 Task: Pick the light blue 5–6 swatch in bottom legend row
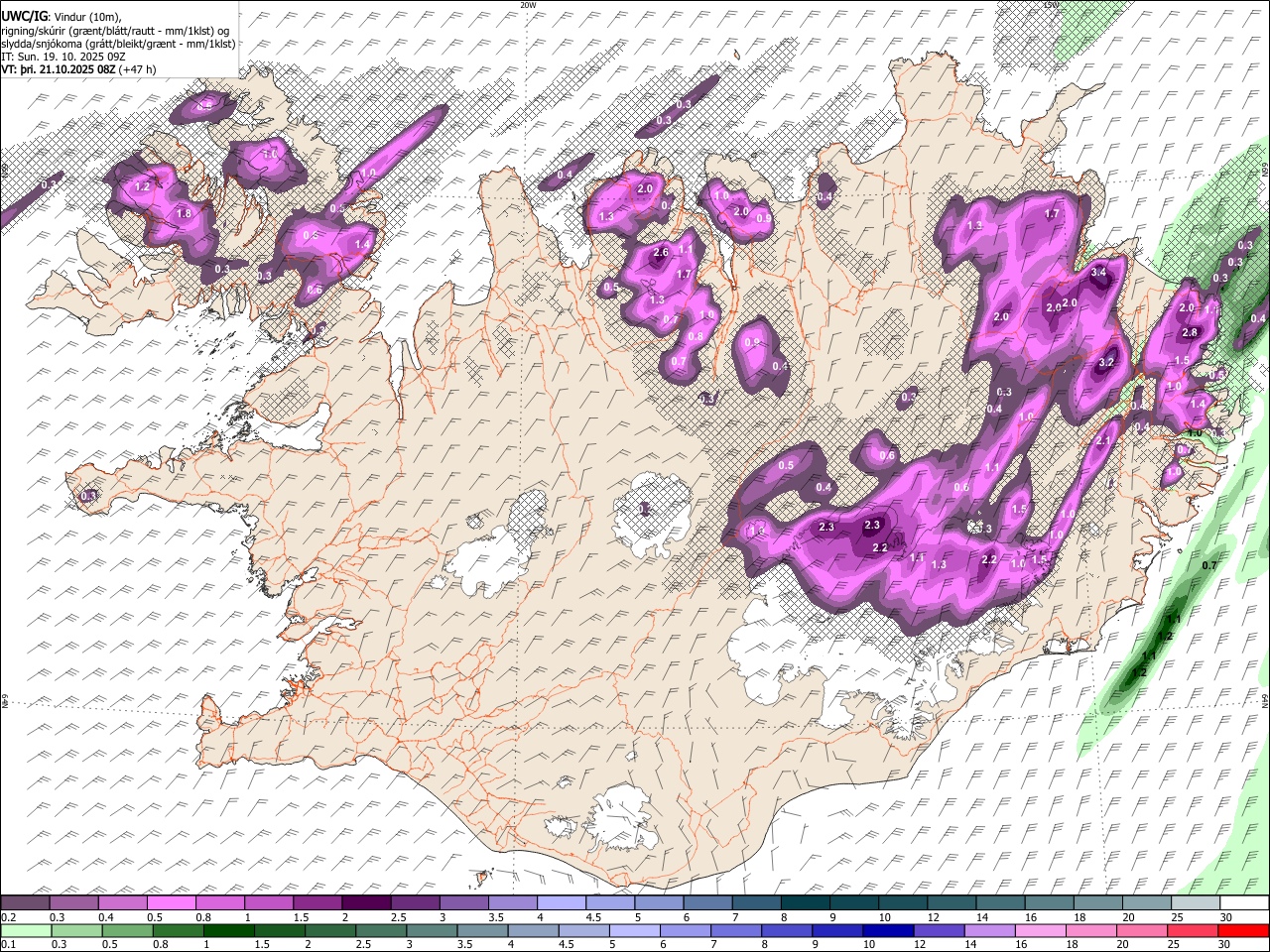click(633, 931)
